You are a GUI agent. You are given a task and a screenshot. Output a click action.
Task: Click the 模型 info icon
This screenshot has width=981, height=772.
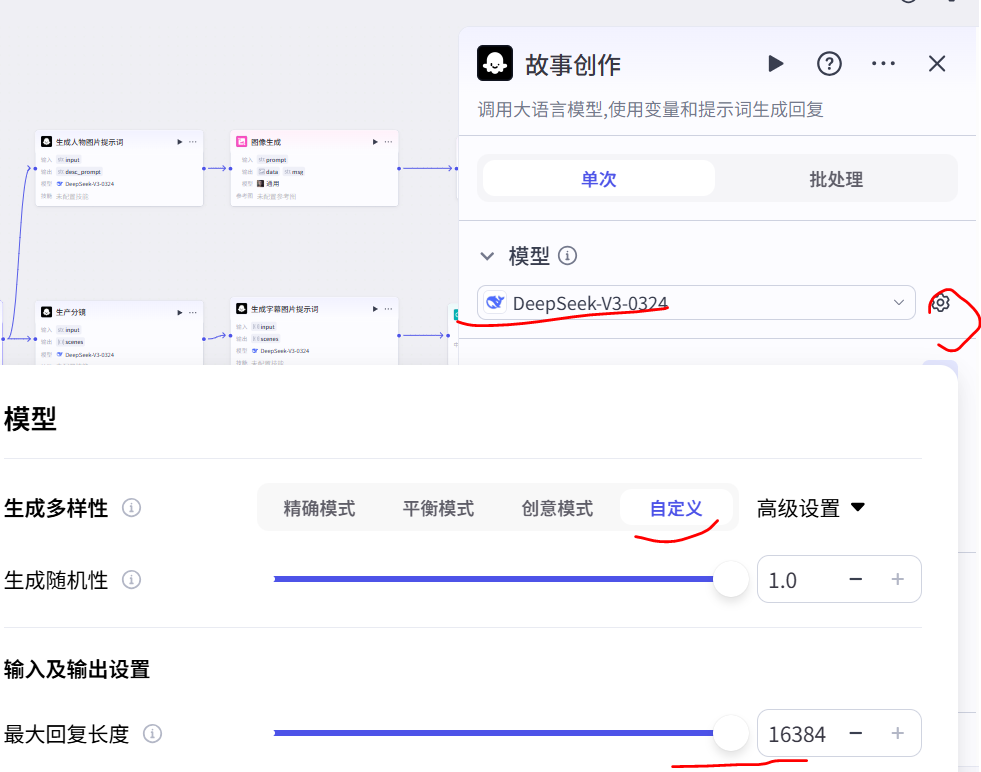pyautogui.click(x=568, y=255)
